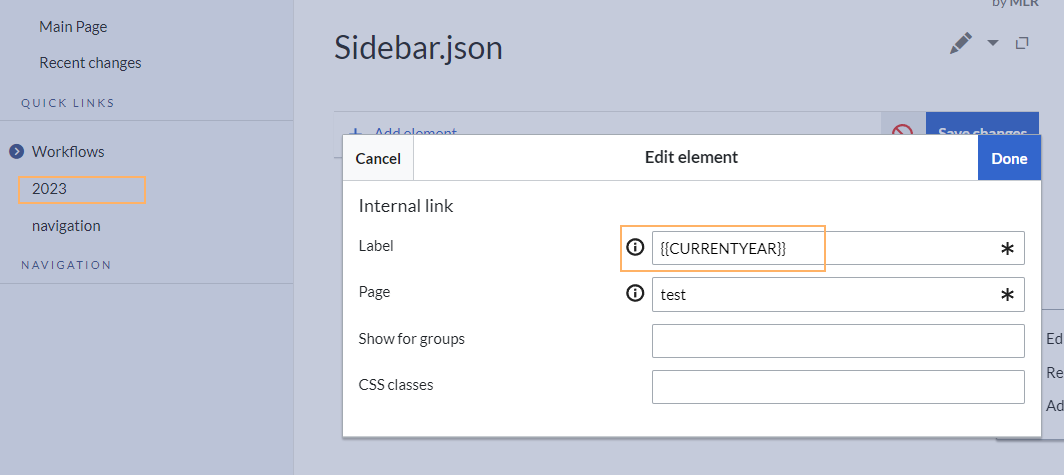
Task: Go to Recent changes
Action: pyautogui.click(x=90, y=63)
